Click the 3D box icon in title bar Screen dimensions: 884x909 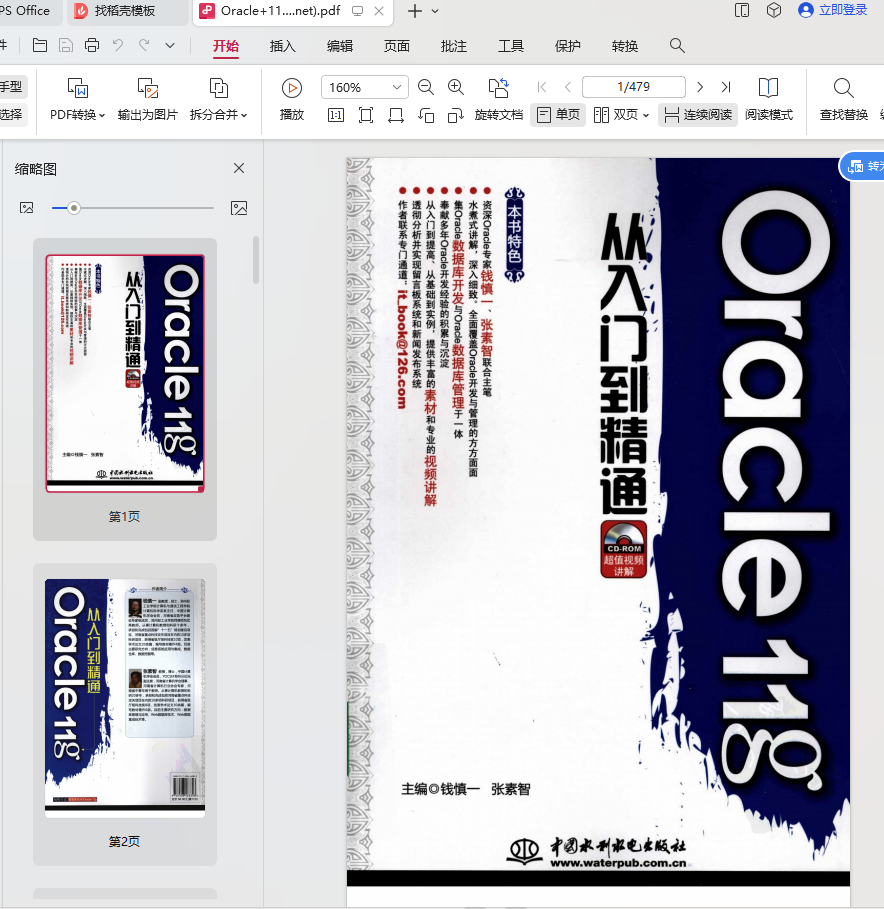[x=774, y=10]
